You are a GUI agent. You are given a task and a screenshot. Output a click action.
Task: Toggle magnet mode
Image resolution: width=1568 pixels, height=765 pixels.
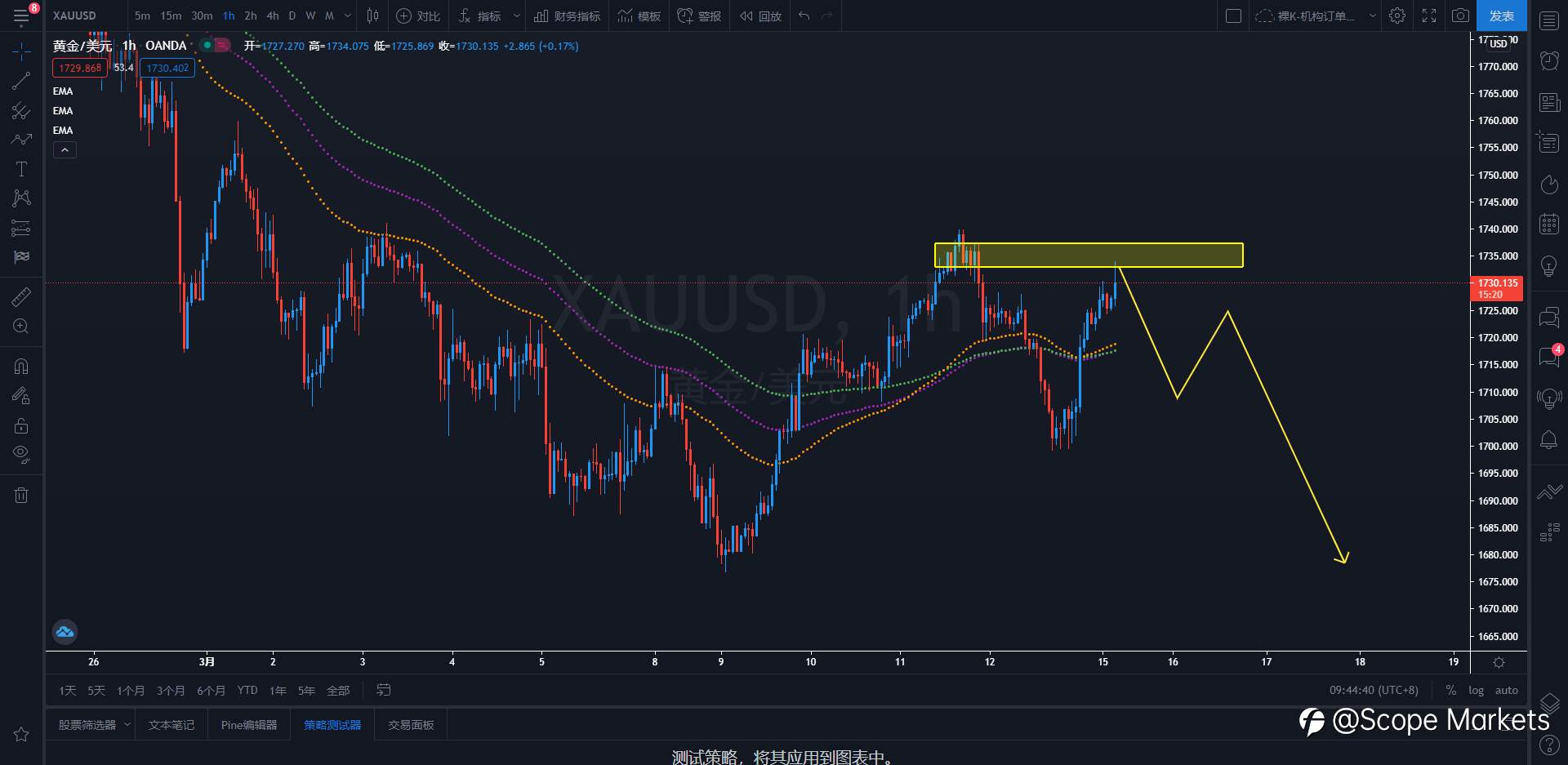click(21, 367)
